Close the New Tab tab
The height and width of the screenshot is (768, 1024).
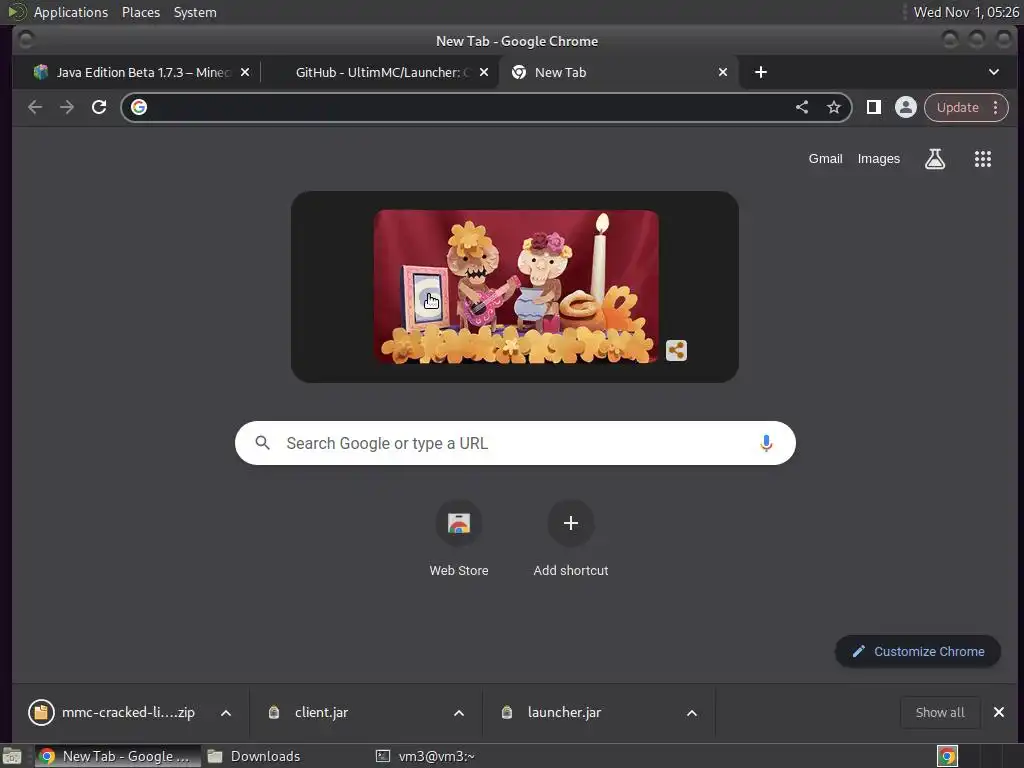click(x=723, y=72)
